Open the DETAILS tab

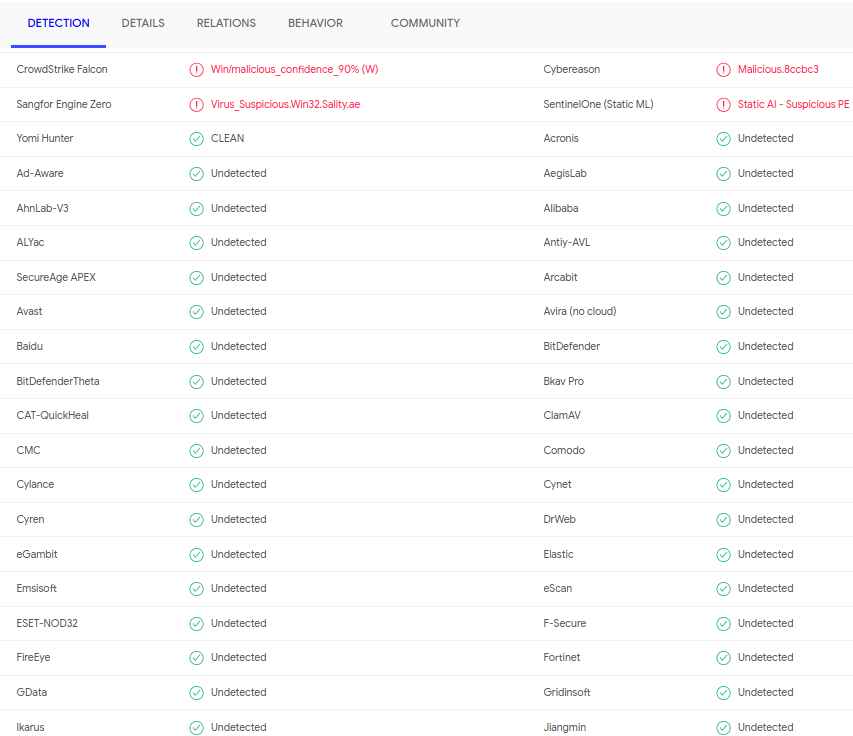[x=143, y=23]
